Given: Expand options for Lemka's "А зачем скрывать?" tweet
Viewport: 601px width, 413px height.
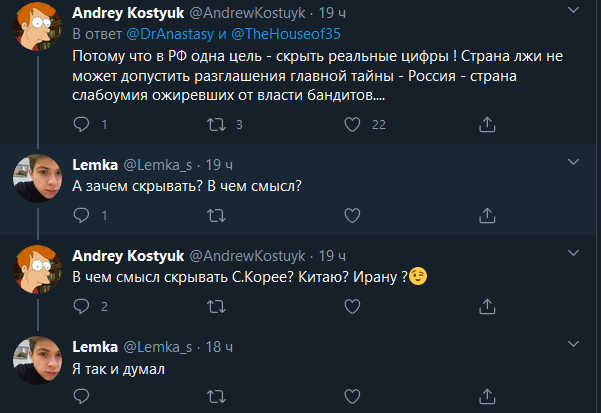Looking at the screenshot, I should [573, 162].
